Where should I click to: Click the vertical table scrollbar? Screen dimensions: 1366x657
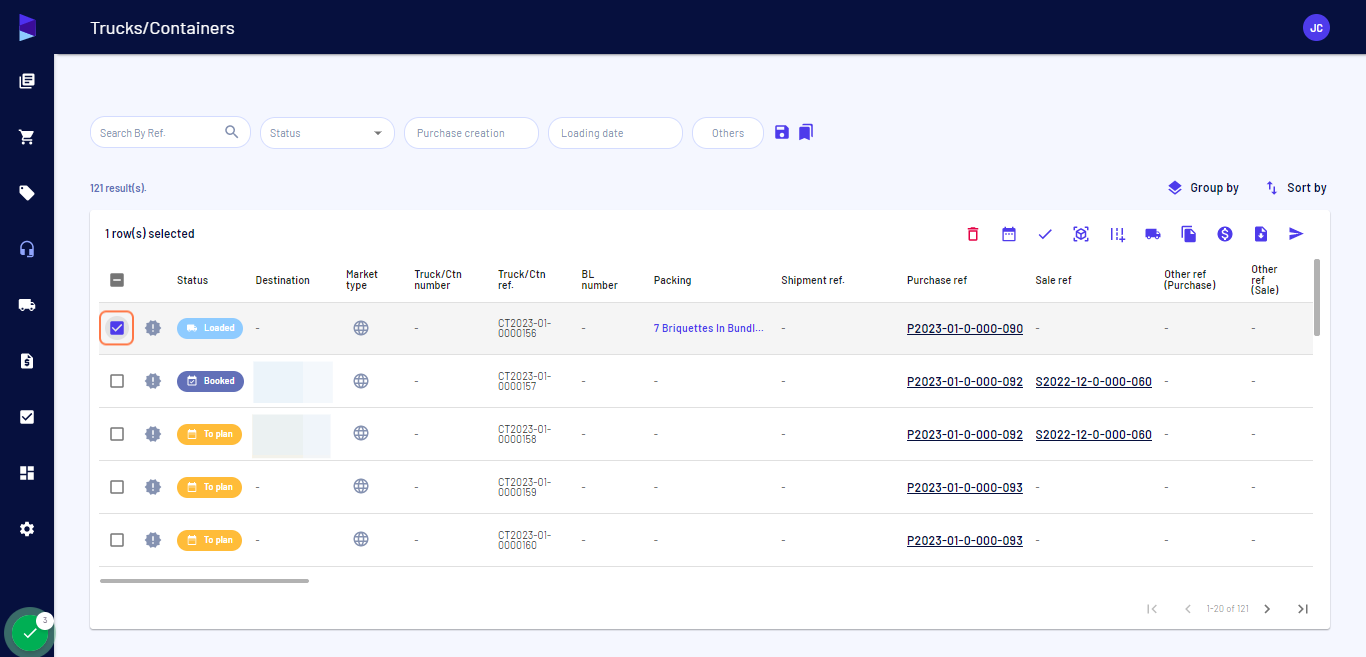(x=1317, y=297)
